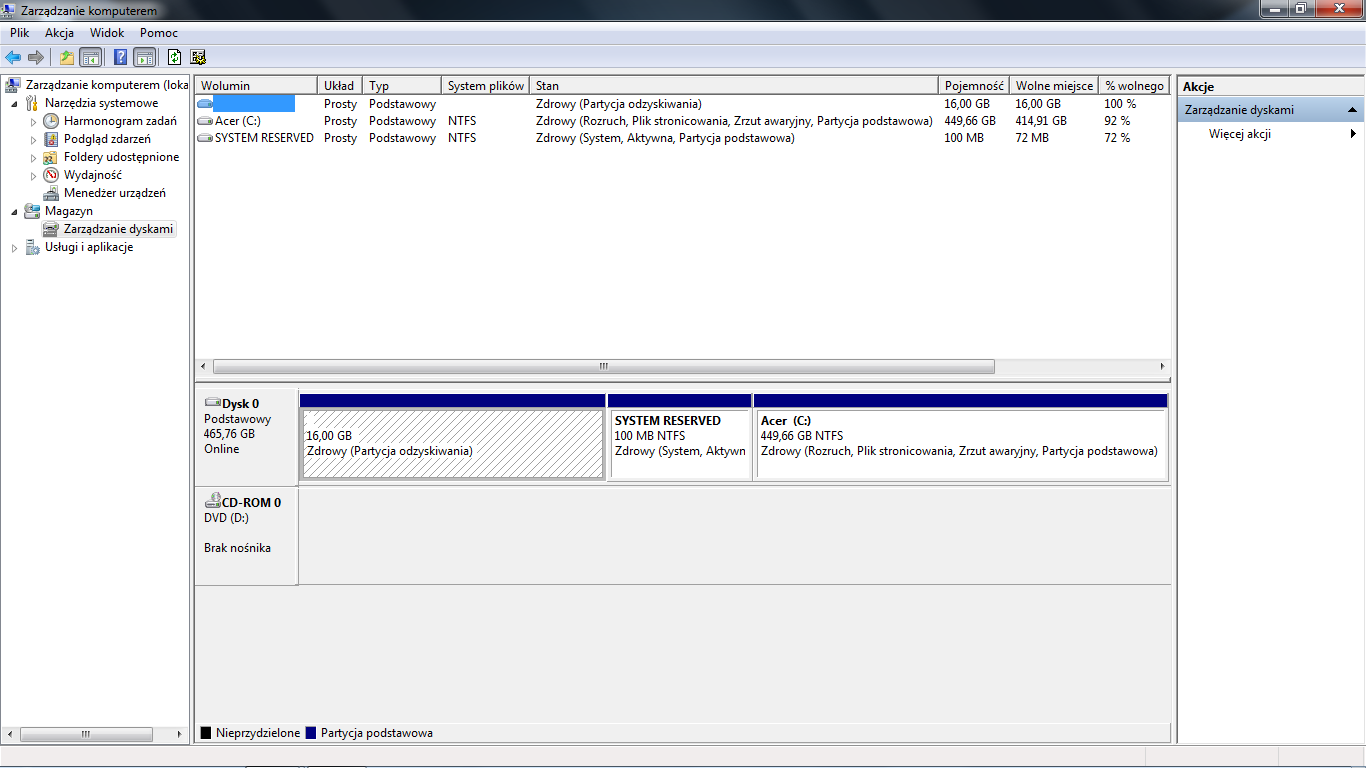
Task: Expand the Harmonogram zadań tree node
Action: 33,121
